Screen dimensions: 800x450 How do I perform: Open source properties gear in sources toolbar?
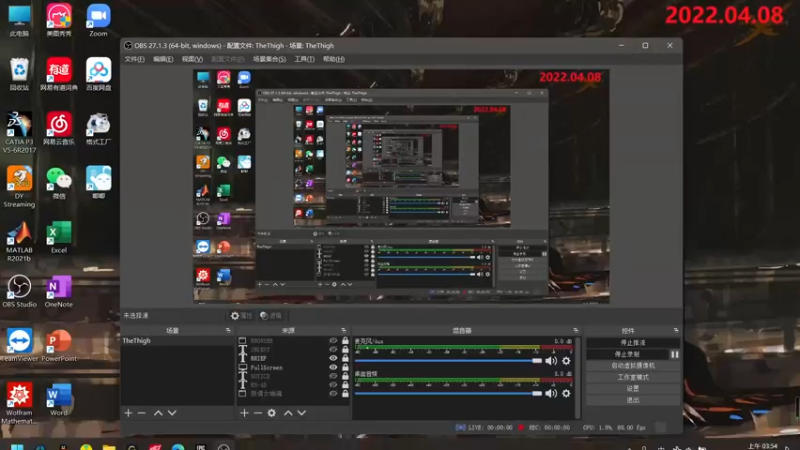point(272,413)
